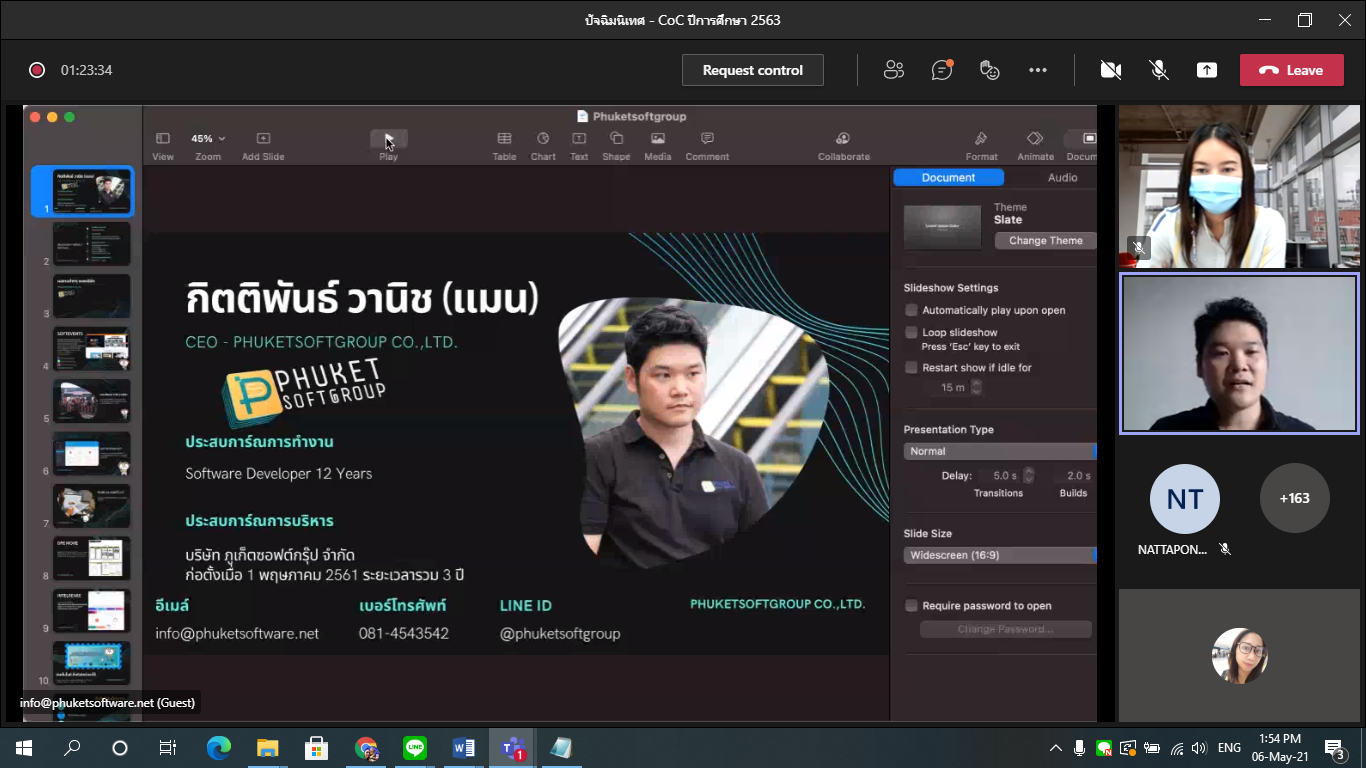Select slide 1 thumbnail in navigator
1366x768 pixels.
point(91,192)
